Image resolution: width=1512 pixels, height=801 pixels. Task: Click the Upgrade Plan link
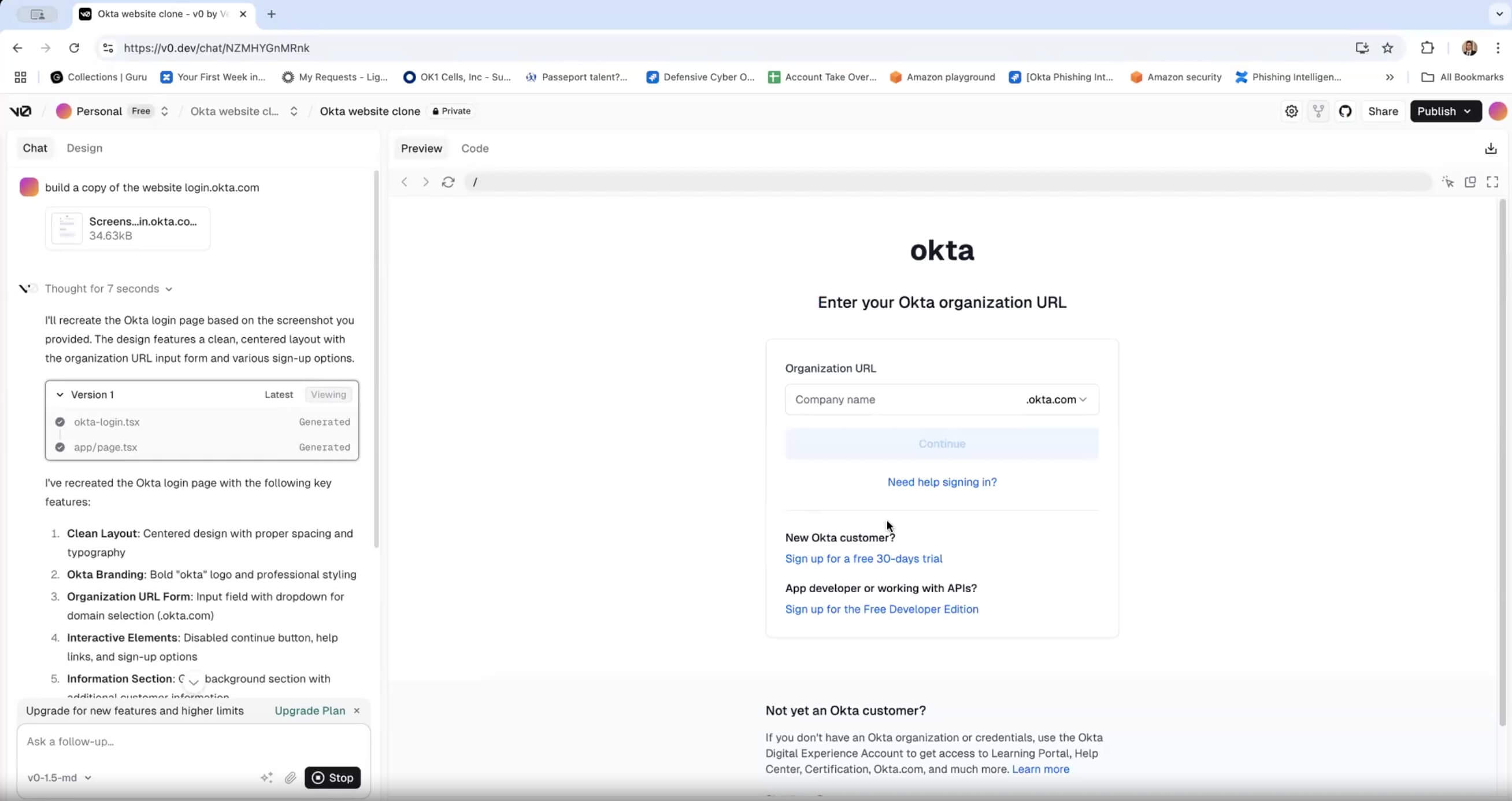click(x=309, y=711)
